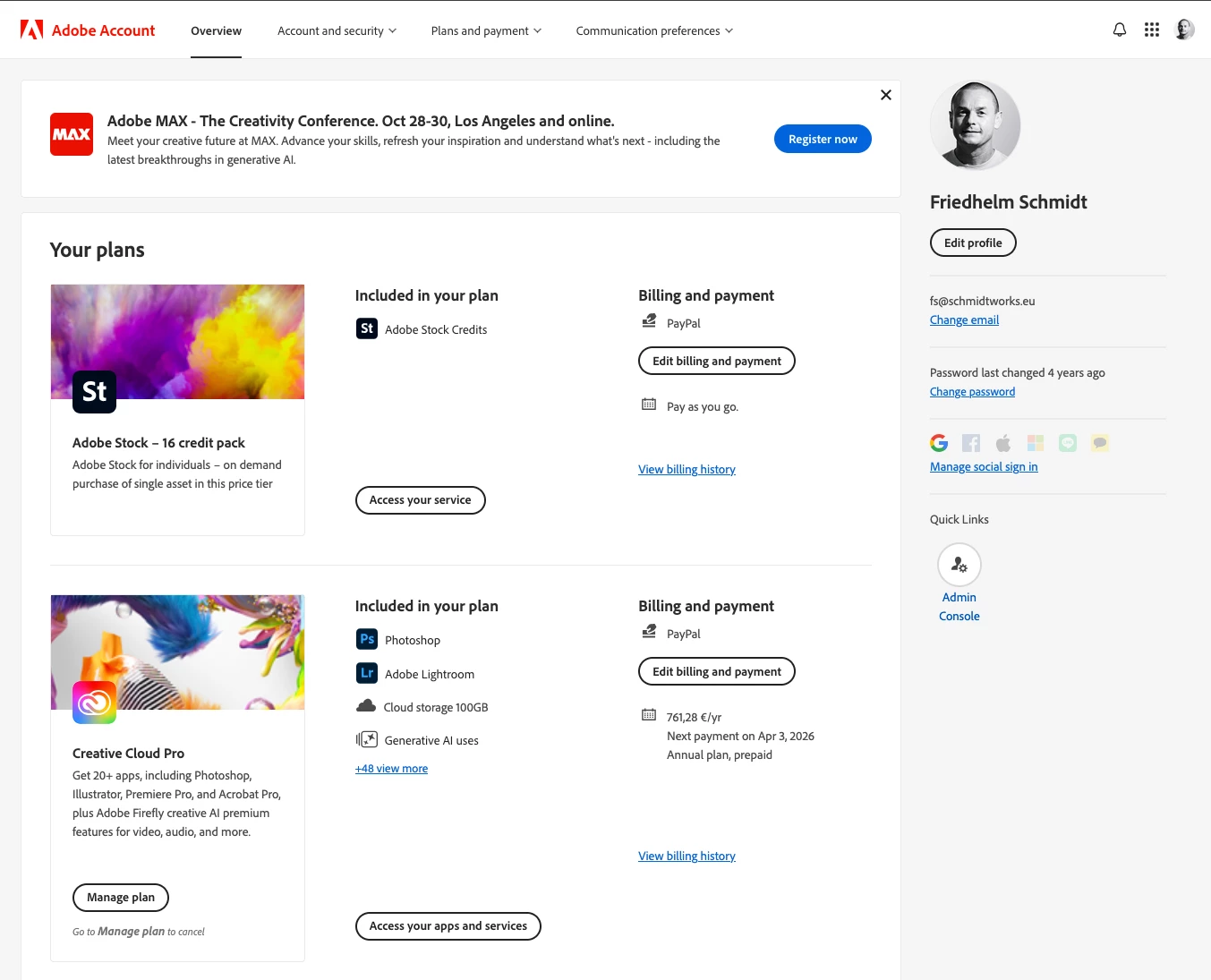
Task: Click the KakaoTalk social sign-in icon
Action: (1100, 443)
